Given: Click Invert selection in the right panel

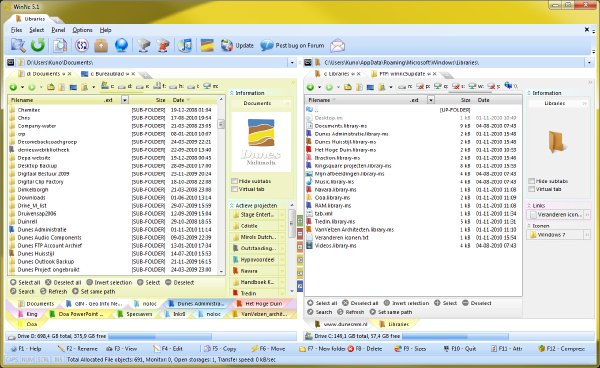Looking at the screenshot, I should click(406, 303).
